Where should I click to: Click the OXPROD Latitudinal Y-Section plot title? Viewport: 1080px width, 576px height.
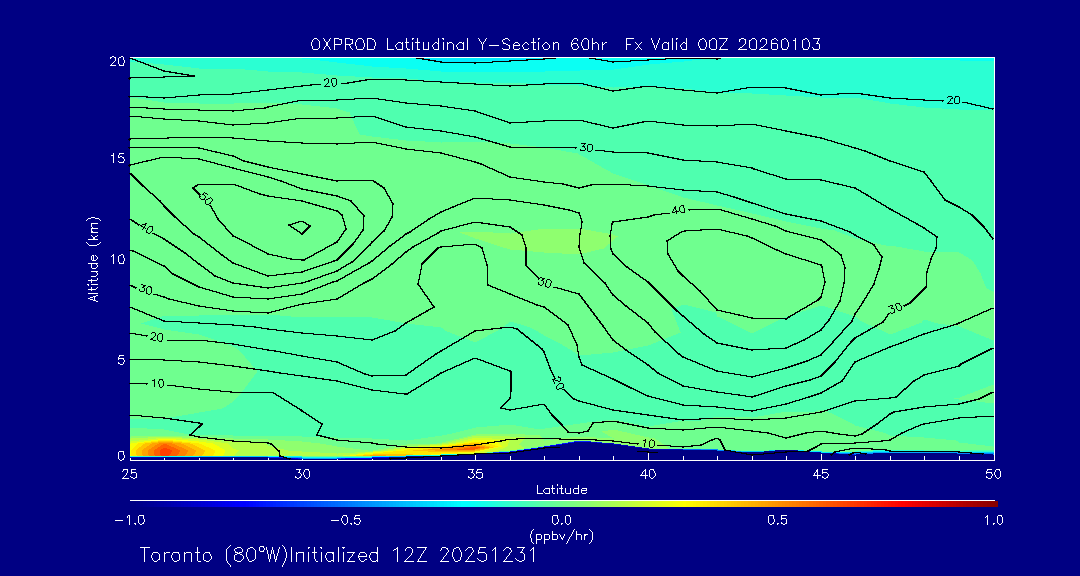coord(566,44)
